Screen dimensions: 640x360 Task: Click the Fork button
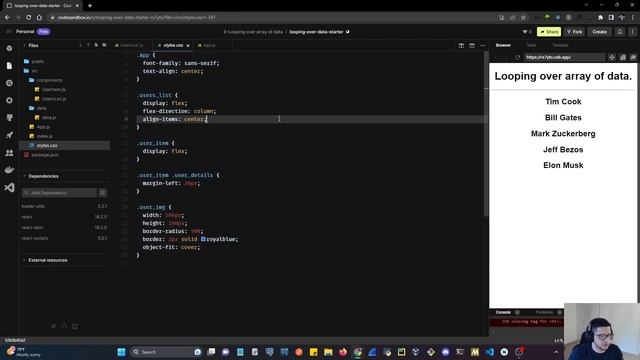coord(575,32)
